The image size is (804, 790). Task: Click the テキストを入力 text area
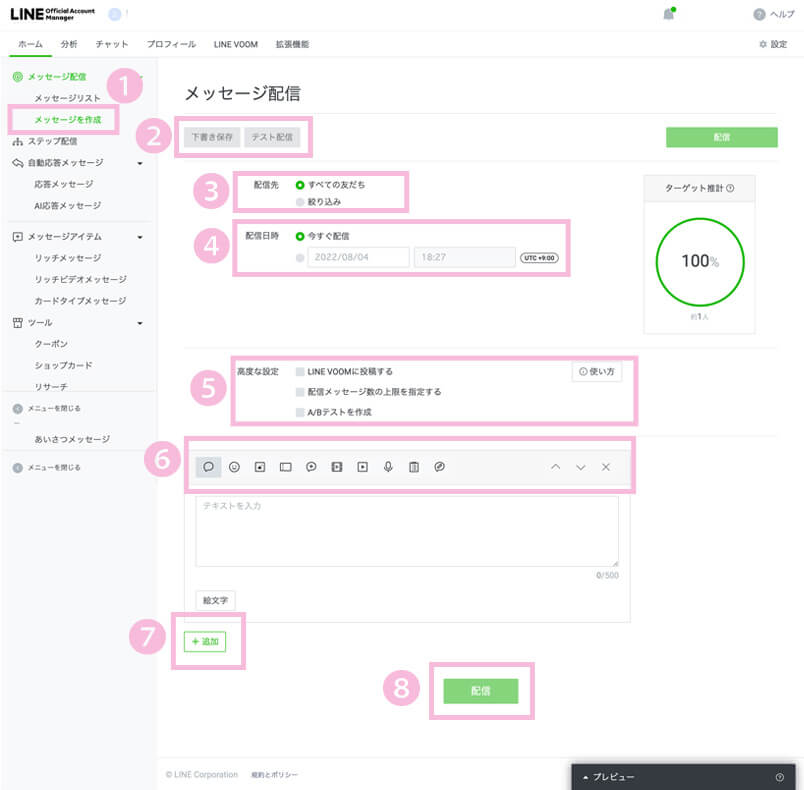[x=406, y=531]
